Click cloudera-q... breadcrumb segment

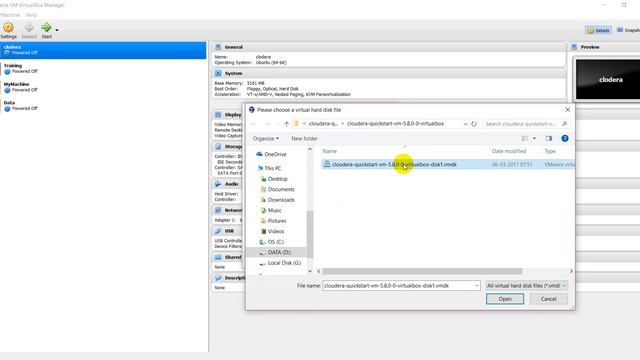[323, 124]
